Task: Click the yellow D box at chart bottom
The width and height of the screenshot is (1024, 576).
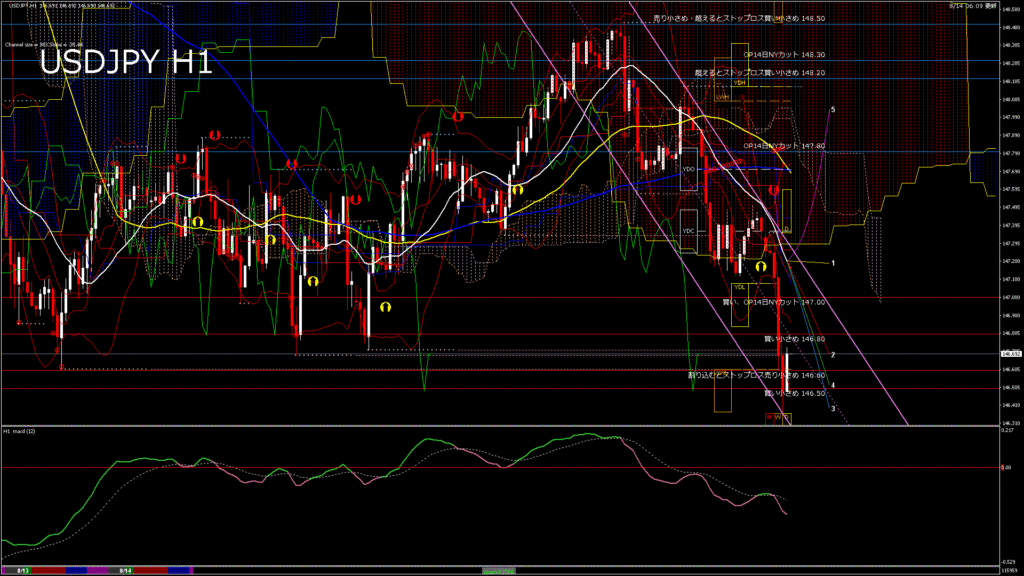Action: (786, 417)
